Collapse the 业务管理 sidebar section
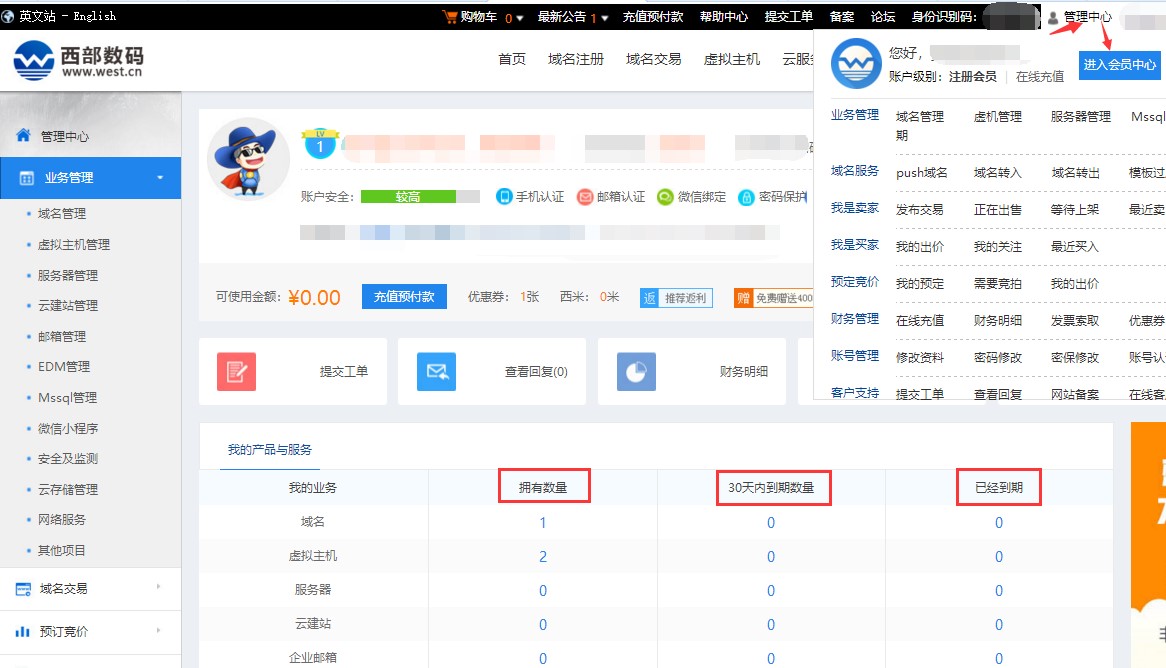 coord(160,178)
